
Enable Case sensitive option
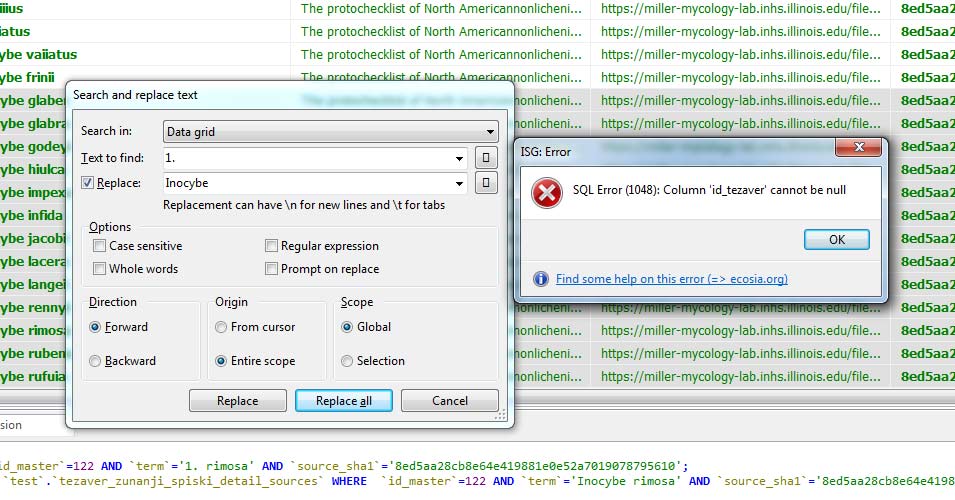tap(99, 246)
